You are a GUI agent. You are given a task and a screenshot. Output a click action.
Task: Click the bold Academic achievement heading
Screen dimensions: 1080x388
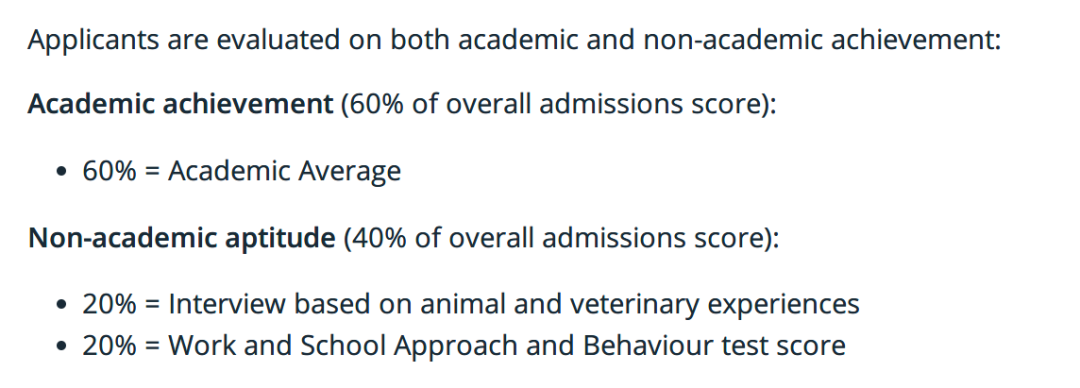(x=180, y=105)
